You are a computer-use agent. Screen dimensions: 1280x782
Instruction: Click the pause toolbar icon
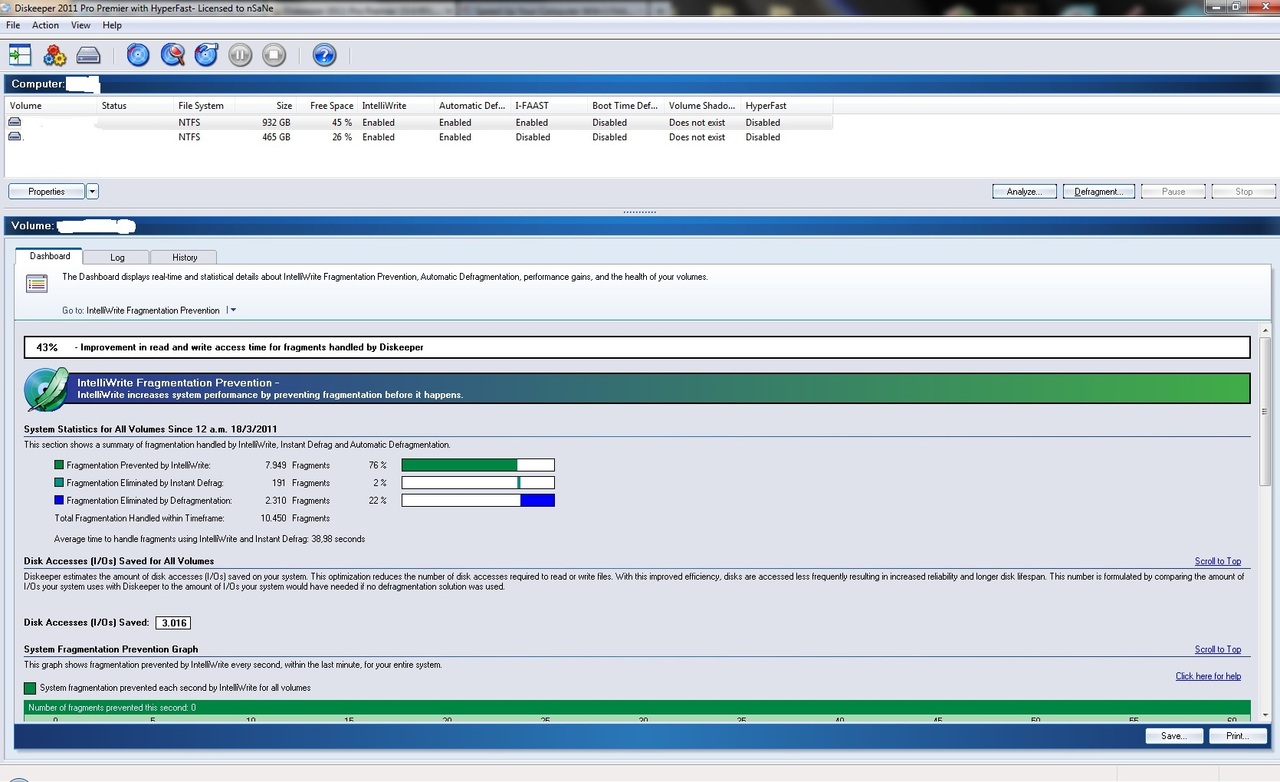[x=240, y=55]
